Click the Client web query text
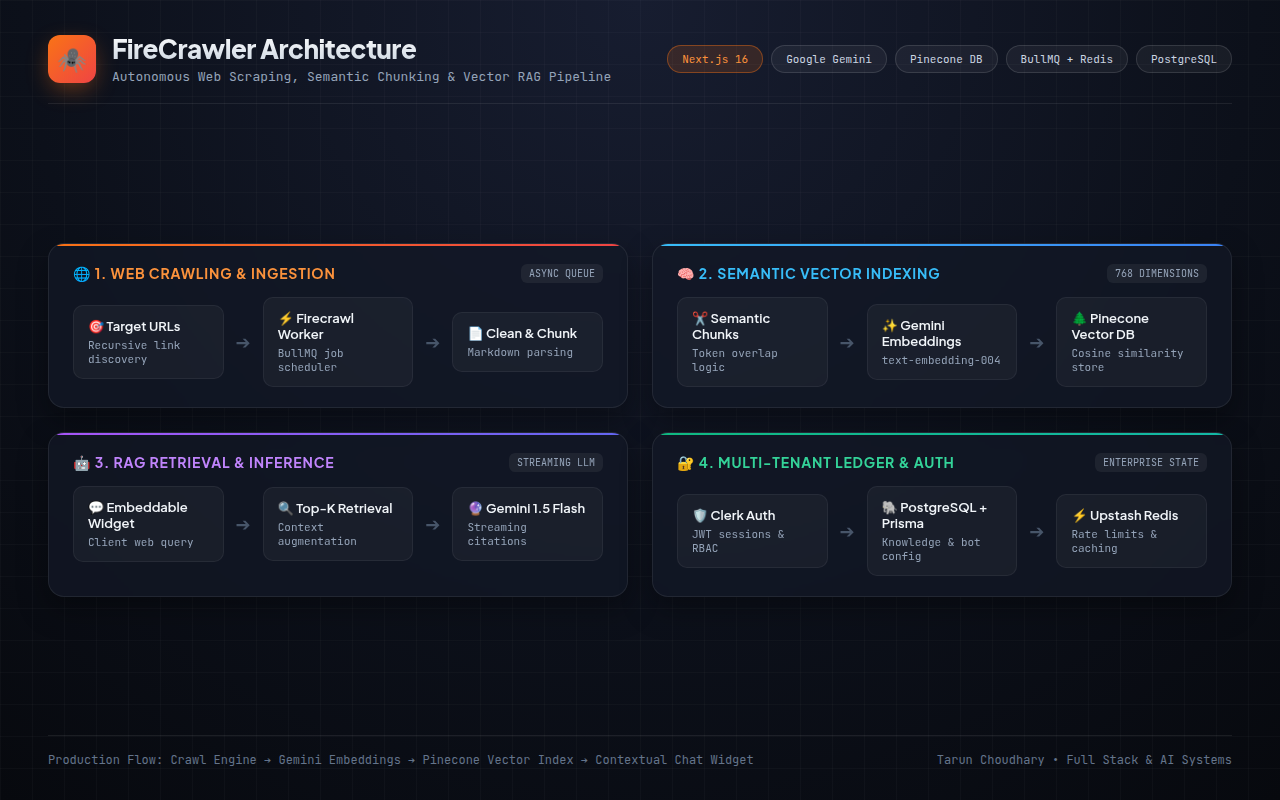Screen dimensions: 1280x800 click(141, 542)
